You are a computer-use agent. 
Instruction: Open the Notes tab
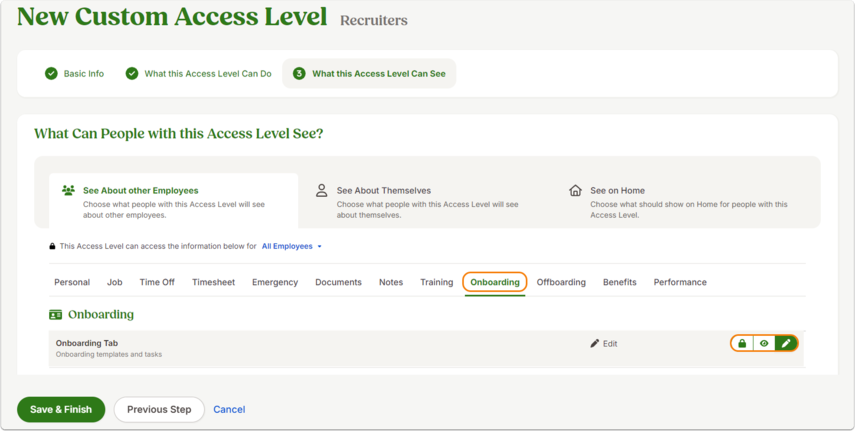(391, 282)
